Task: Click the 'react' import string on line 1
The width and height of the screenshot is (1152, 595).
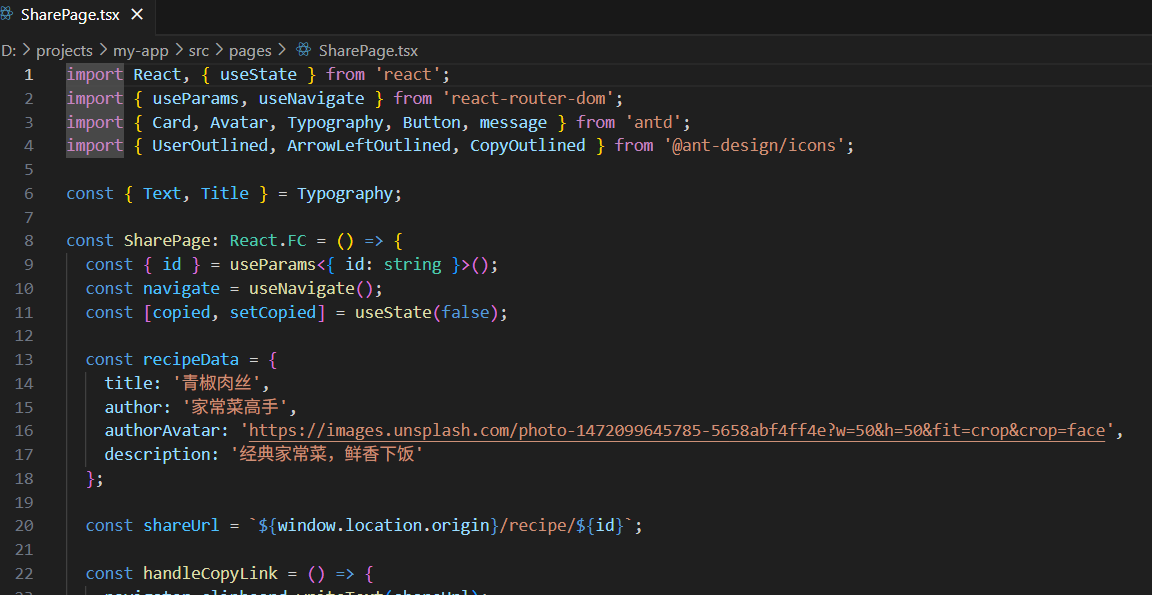Action: tap(408, 74)
